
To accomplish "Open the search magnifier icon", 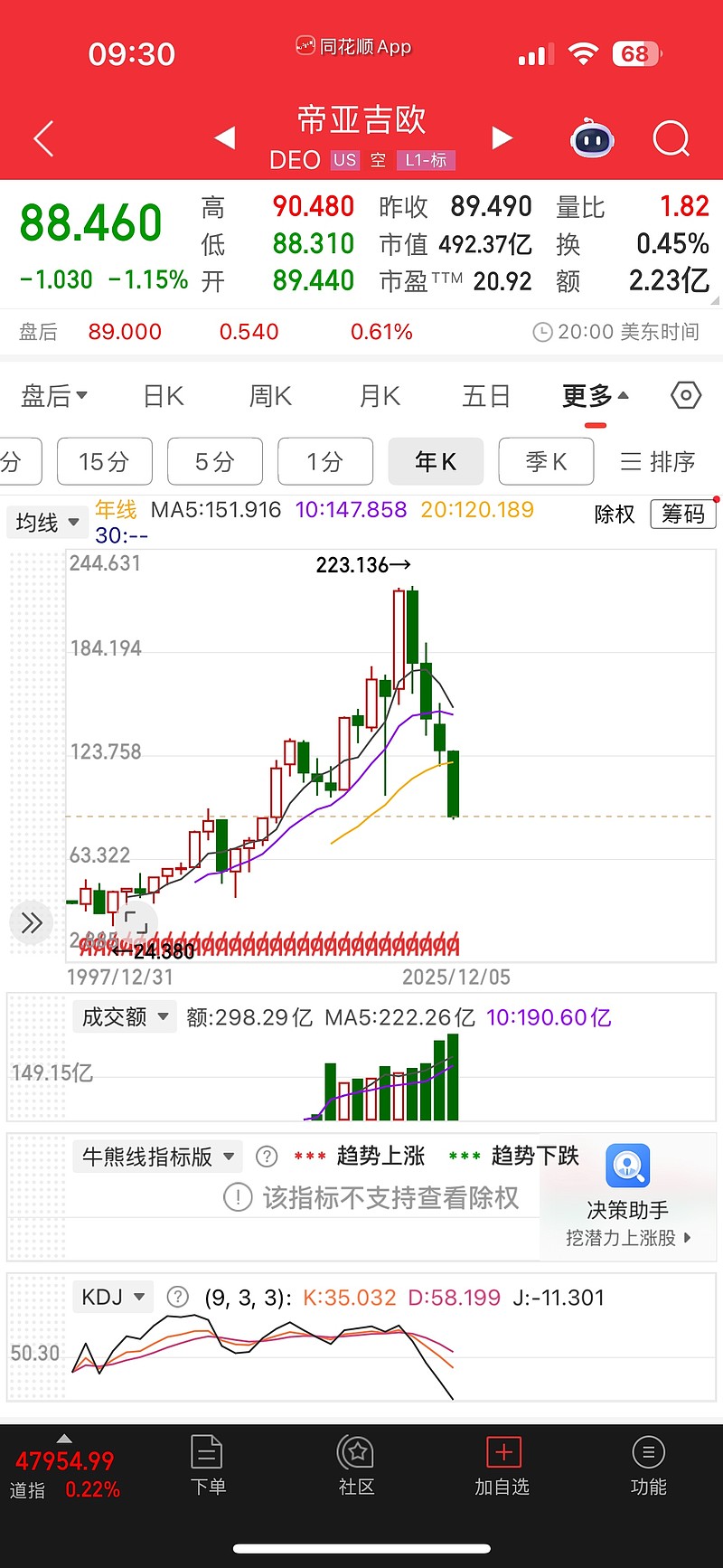I will pyautogui.click(x=671, y=139).
